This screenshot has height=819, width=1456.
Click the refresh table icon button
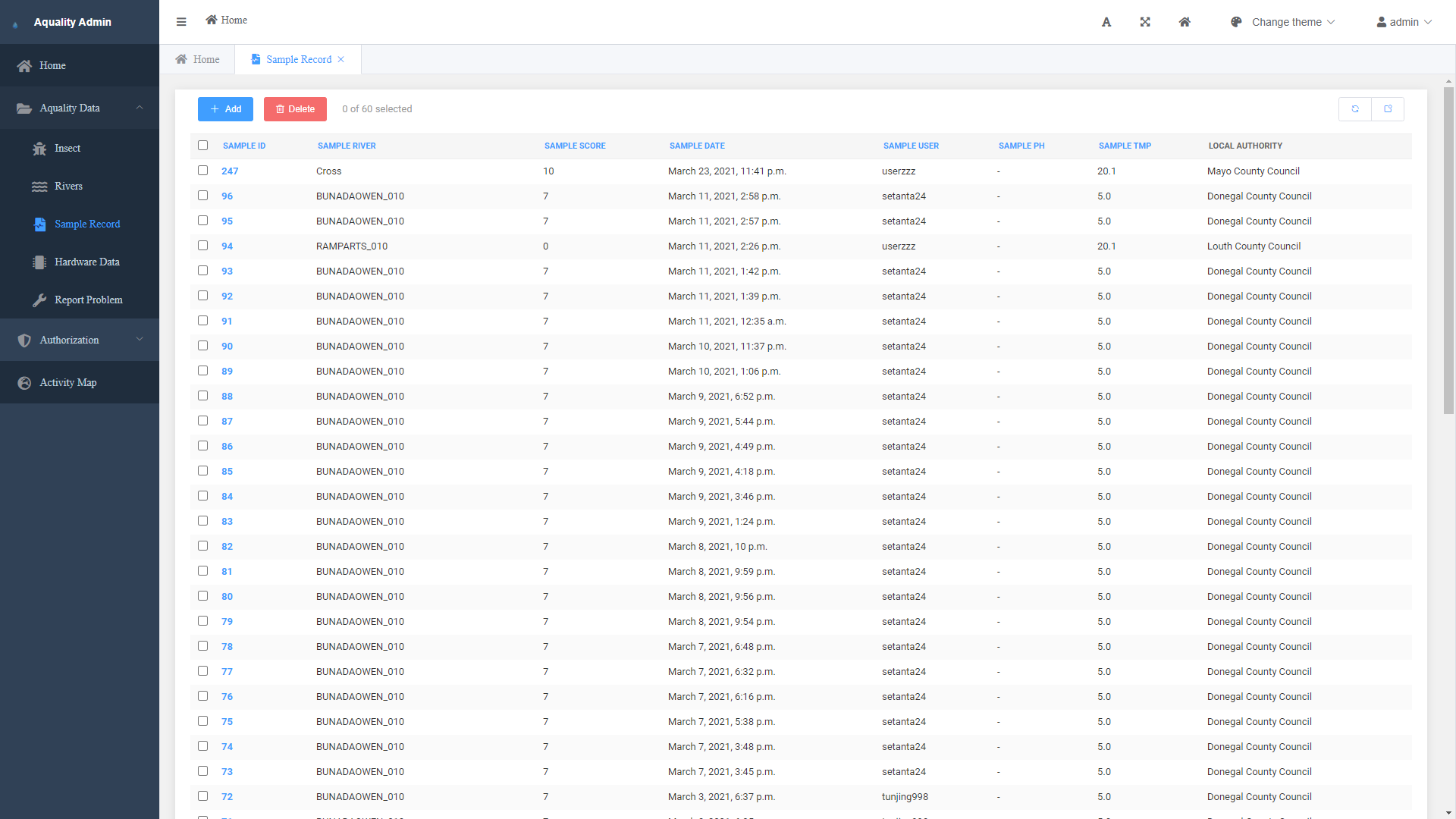(1355, 109)
